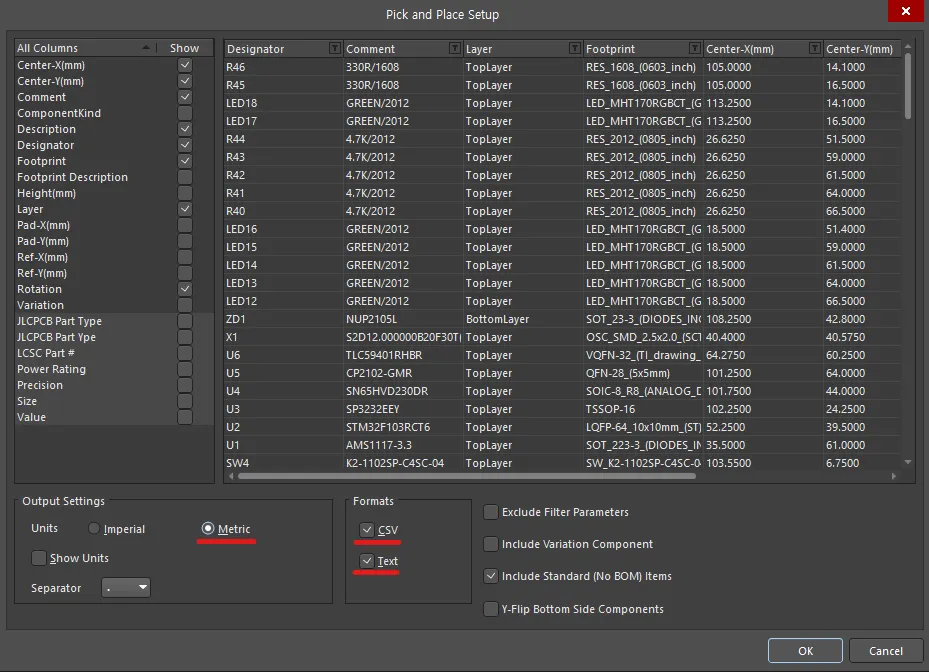Select JLCPCB Part Type column entry

click(x=59, y=321)
